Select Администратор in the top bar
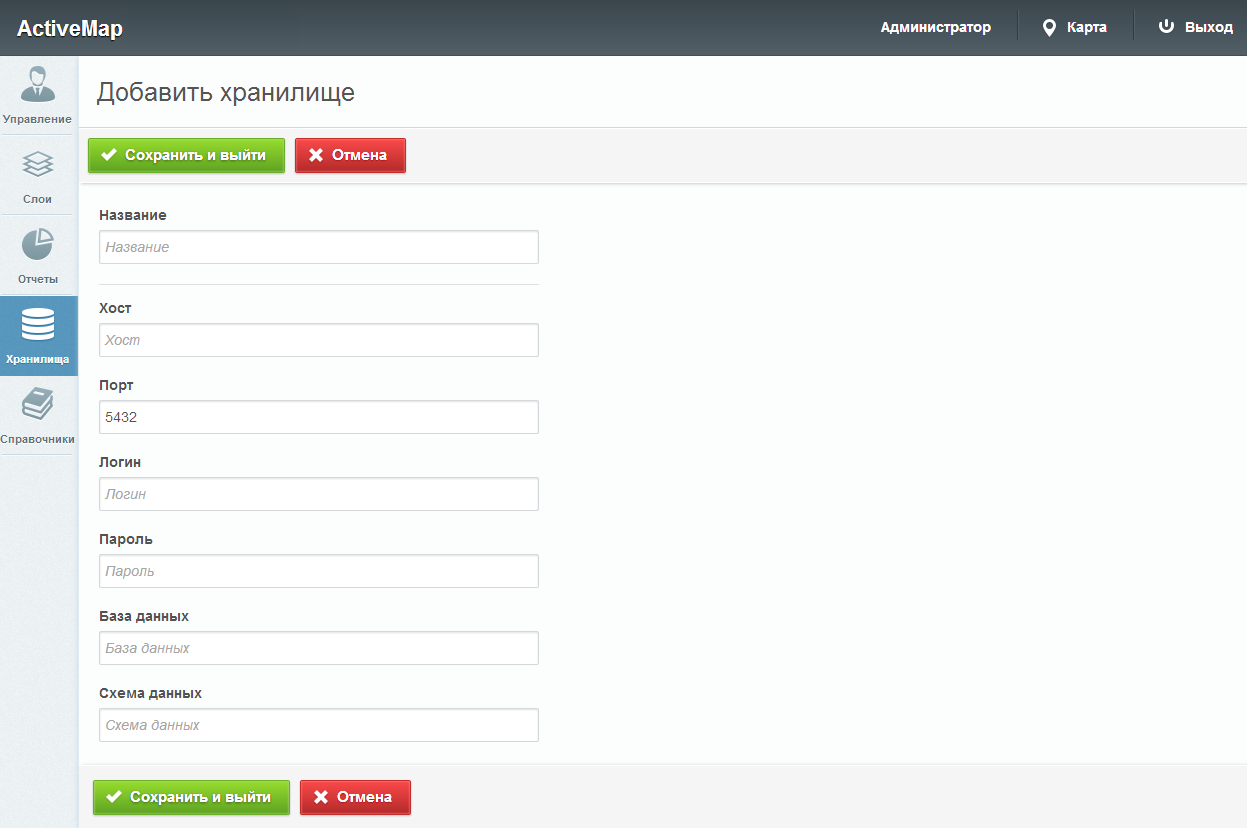Image resolution: width=1247 pixels, height=828 pixels. coord(934,27)
